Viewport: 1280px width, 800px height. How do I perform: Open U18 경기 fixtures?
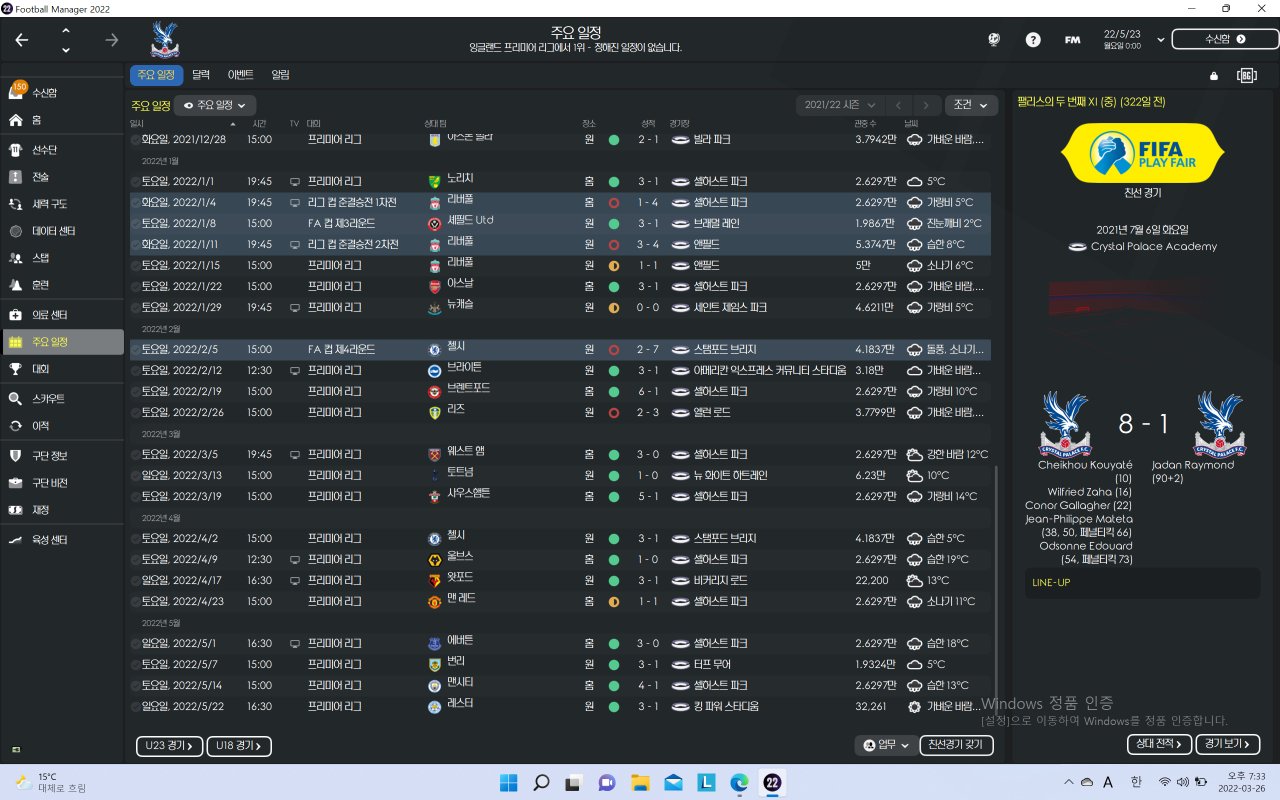click(x=239, y=746)
